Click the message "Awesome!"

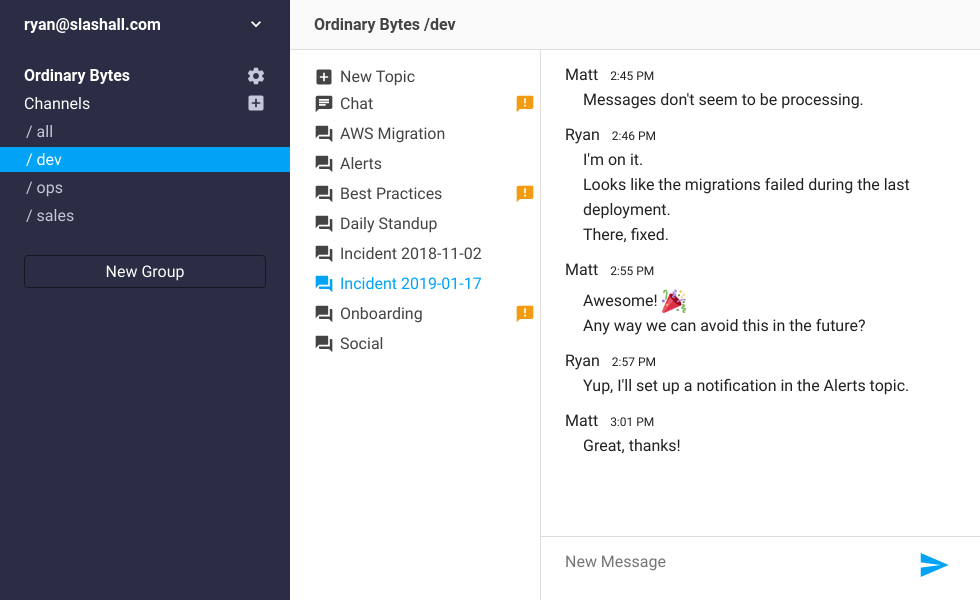click(x=619, y=301)
